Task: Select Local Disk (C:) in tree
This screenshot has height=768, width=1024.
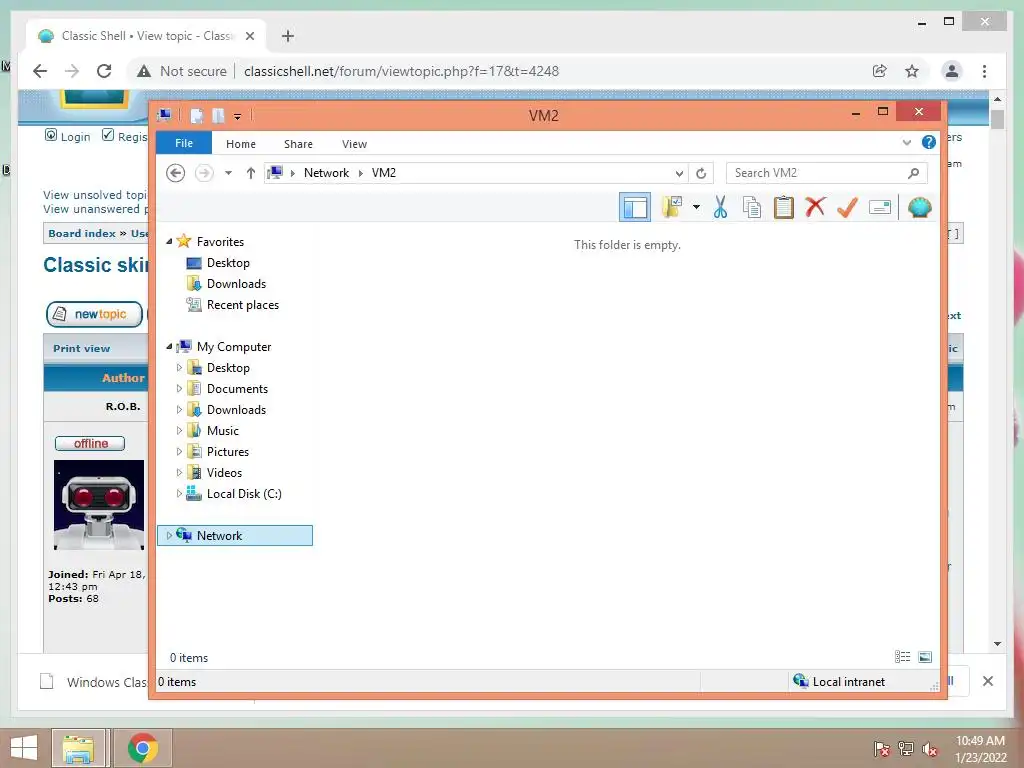Action: coord(244,494)
